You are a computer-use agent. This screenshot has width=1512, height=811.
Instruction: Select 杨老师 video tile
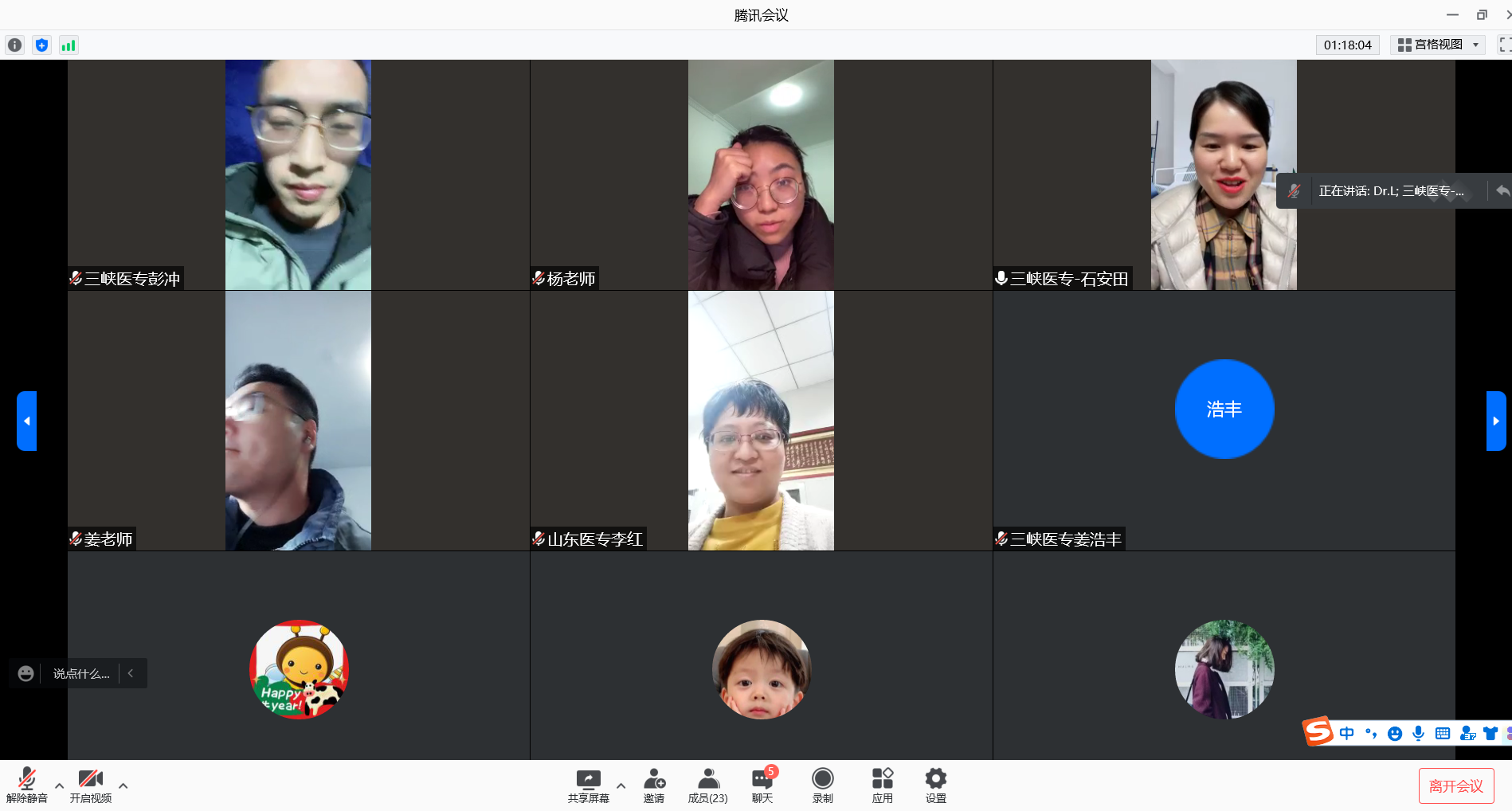pos(762,174)
